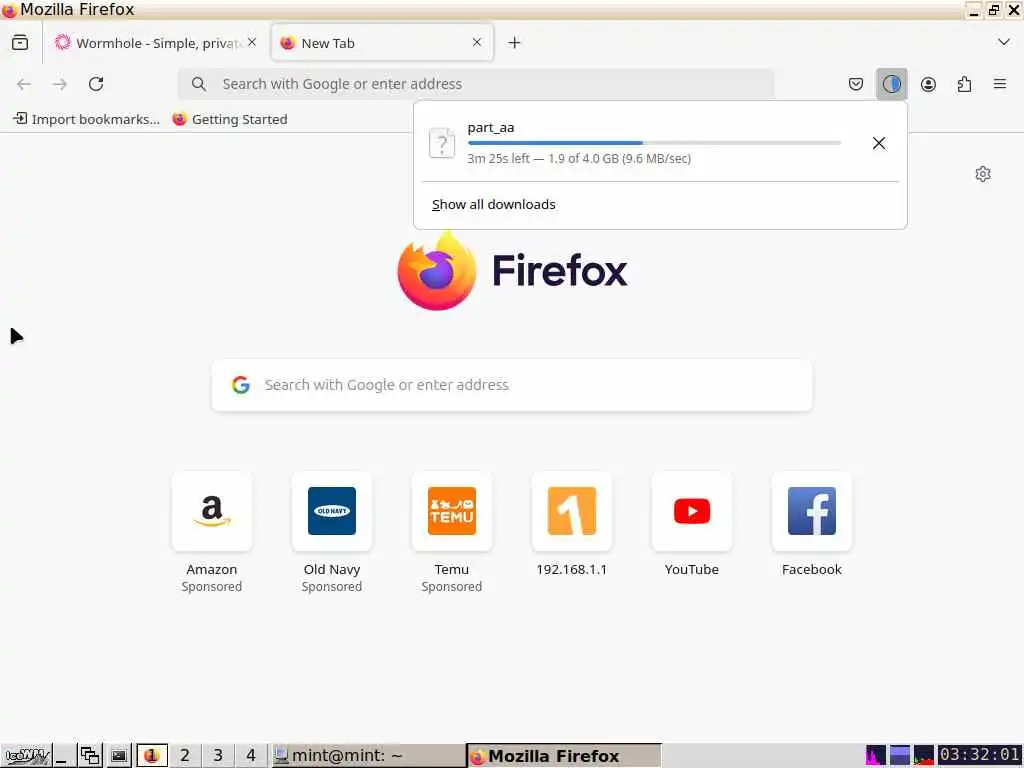Focus the address bar search field
1024x768 pixels.
476,84
